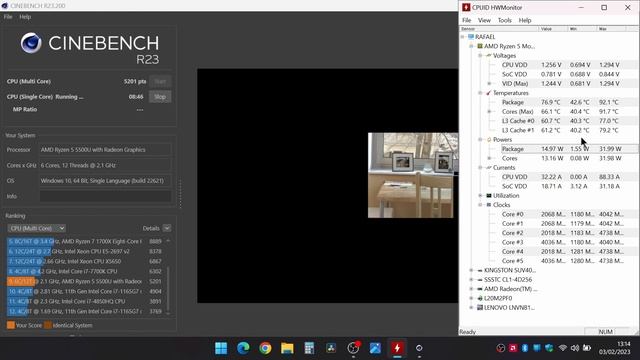Click the Voltages category icon in HWMonitor

(x=489, y=56)
